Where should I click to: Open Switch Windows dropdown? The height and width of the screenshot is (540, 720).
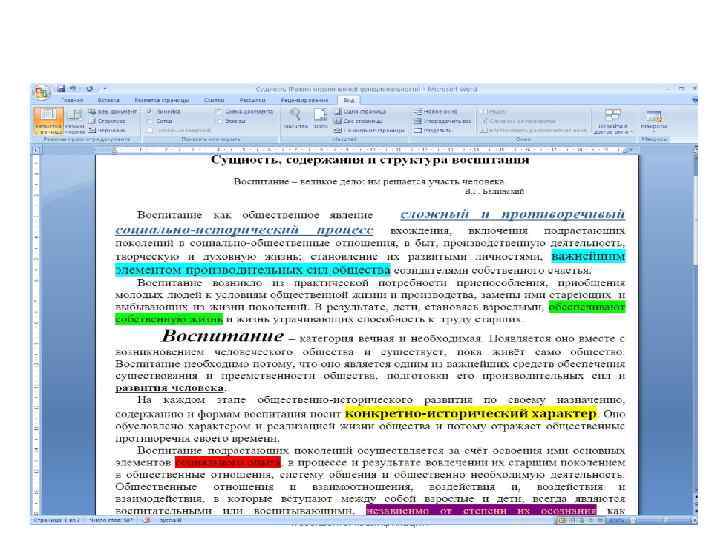(613, 121)
